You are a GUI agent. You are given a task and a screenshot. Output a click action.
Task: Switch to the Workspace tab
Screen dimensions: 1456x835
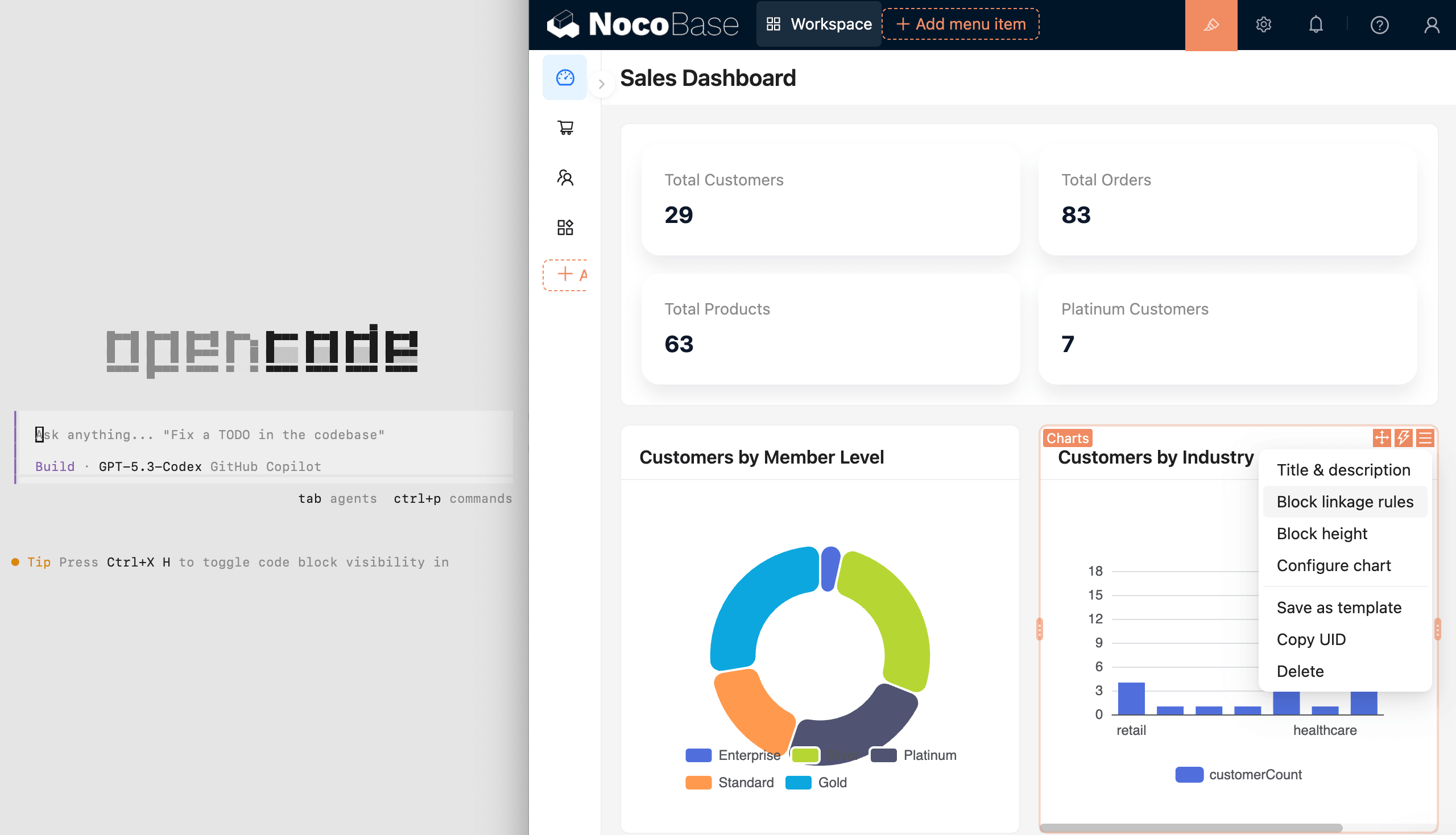click(x=819, y=24)
